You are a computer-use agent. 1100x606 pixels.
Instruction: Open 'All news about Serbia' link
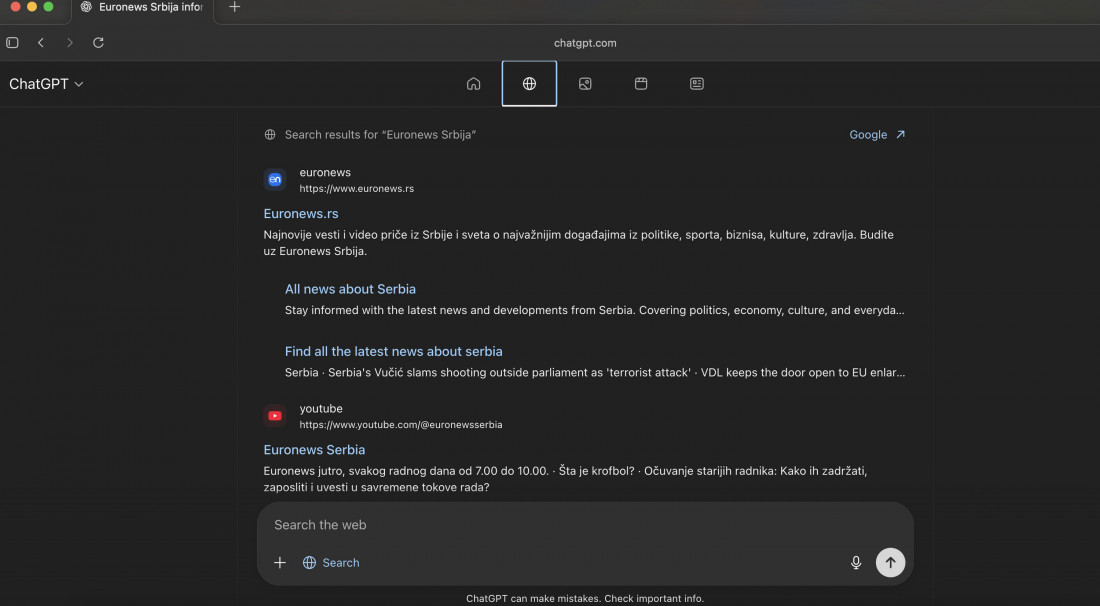tap(350, 289)
